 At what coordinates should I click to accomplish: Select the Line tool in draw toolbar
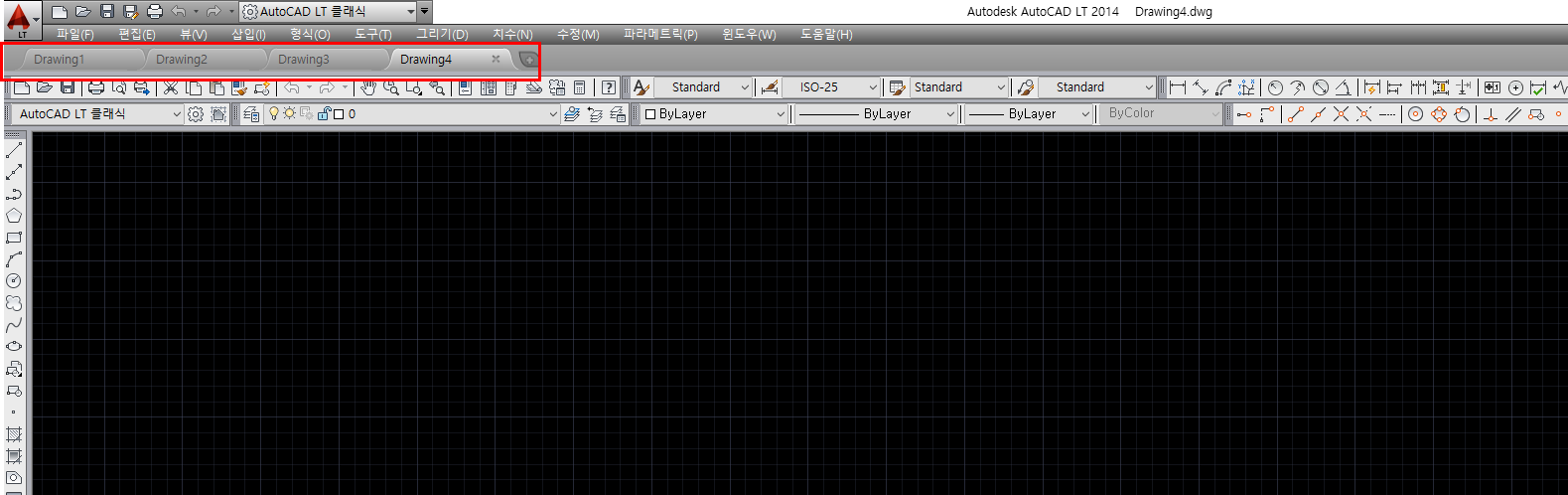14,150
